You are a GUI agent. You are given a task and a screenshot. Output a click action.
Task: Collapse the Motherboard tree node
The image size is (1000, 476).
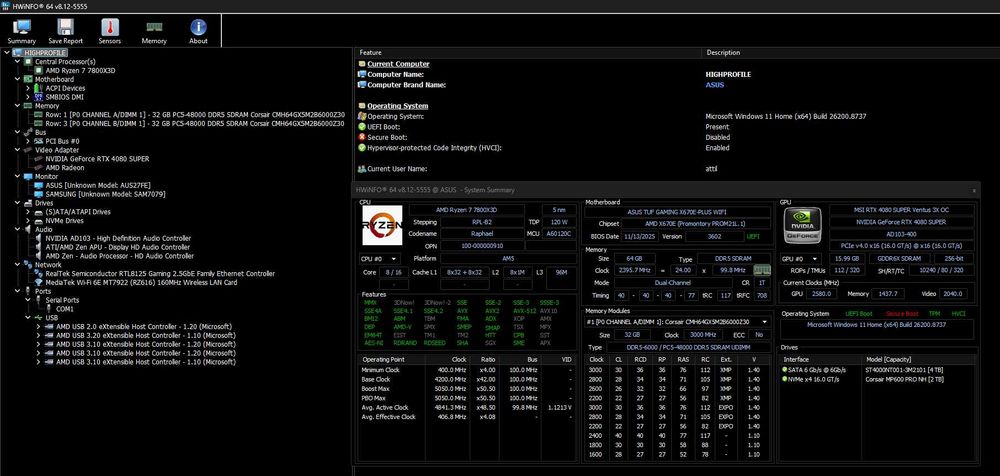coord(18,79)
